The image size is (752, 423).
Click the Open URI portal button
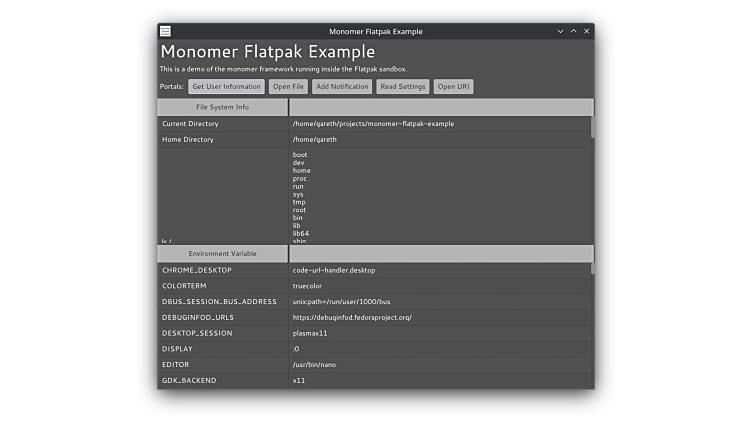click(453, 86)
